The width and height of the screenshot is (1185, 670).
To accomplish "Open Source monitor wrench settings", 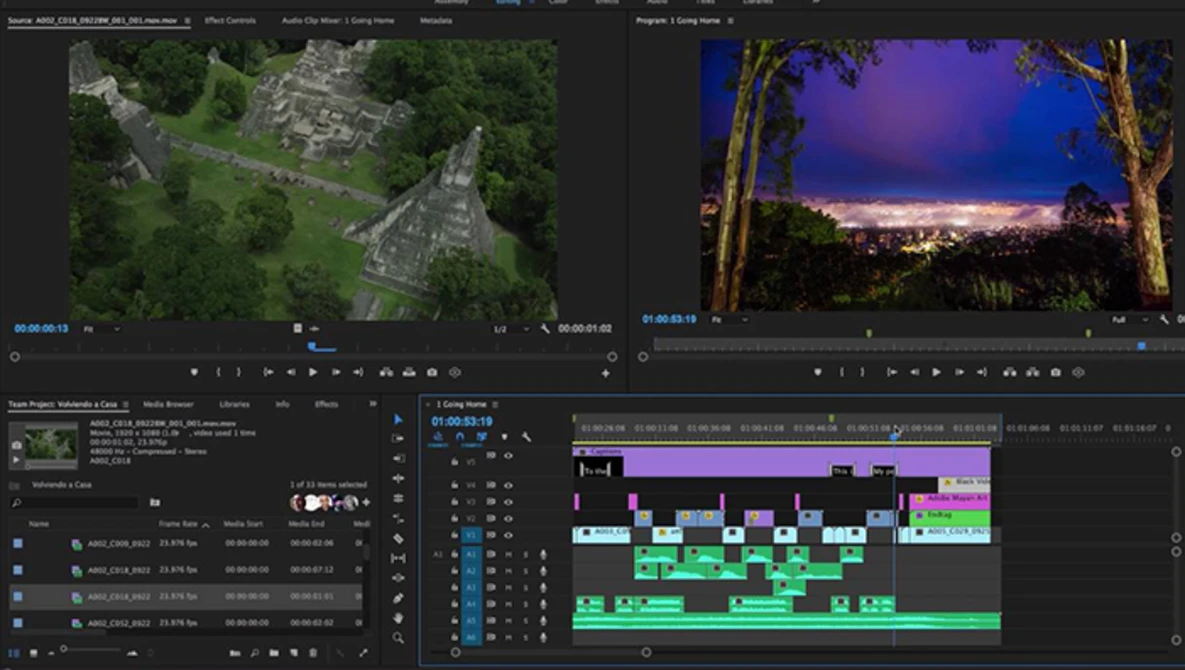I will (545, 329).
